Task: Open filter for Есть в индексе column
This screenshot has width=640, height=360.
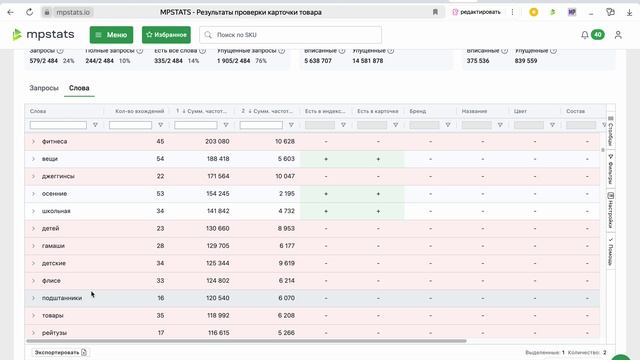Action: (x=343, y=125)
